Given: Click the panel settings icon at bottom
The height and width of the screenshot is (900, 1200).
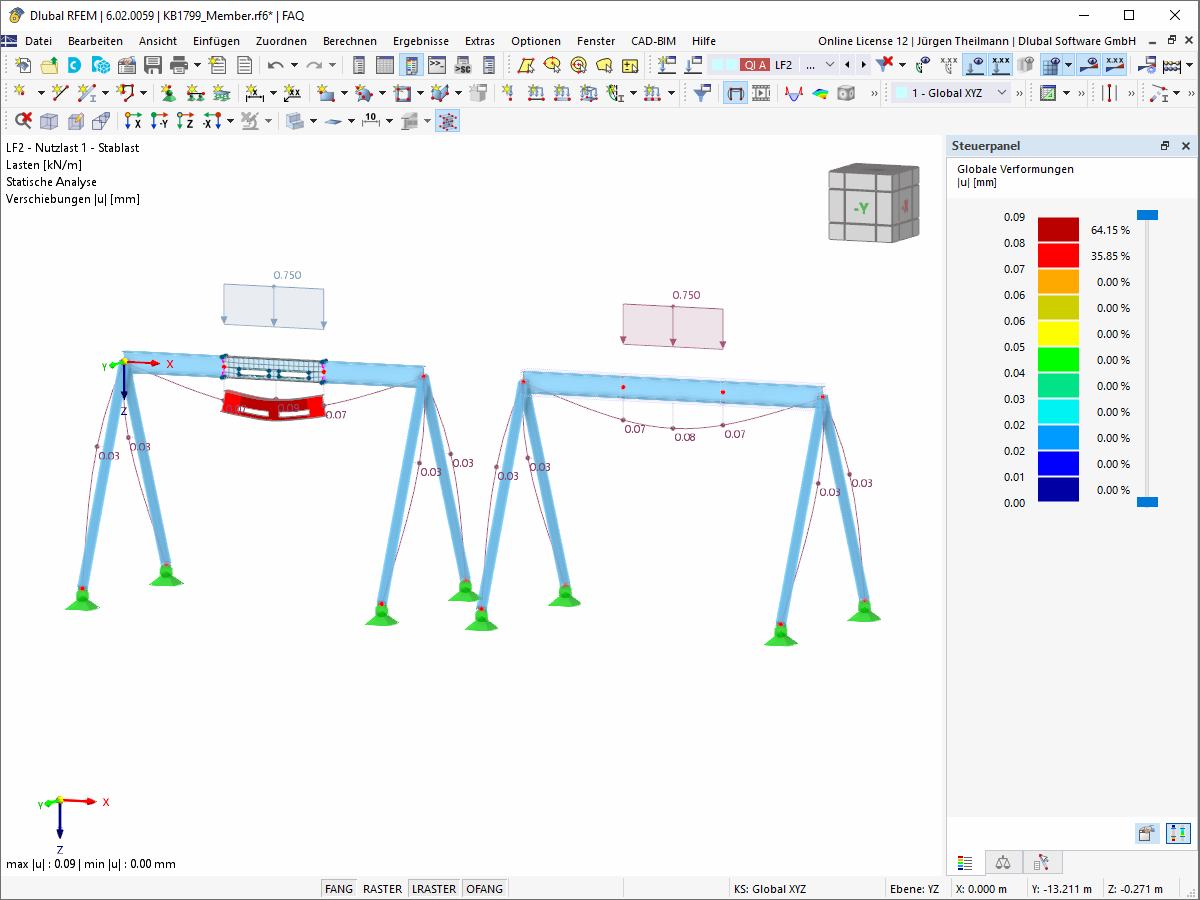Looking at the screenshot, I should [1147, 832].
